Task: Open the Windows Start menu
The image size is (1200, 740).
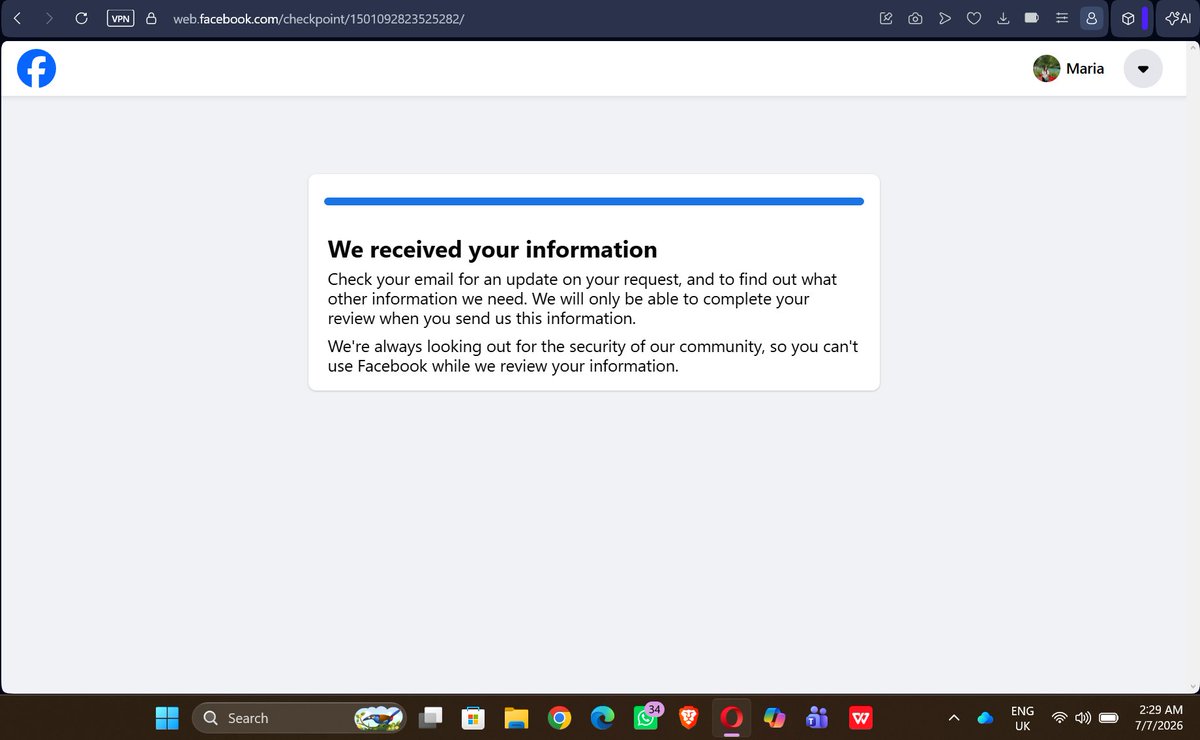Action: [167, 717]
